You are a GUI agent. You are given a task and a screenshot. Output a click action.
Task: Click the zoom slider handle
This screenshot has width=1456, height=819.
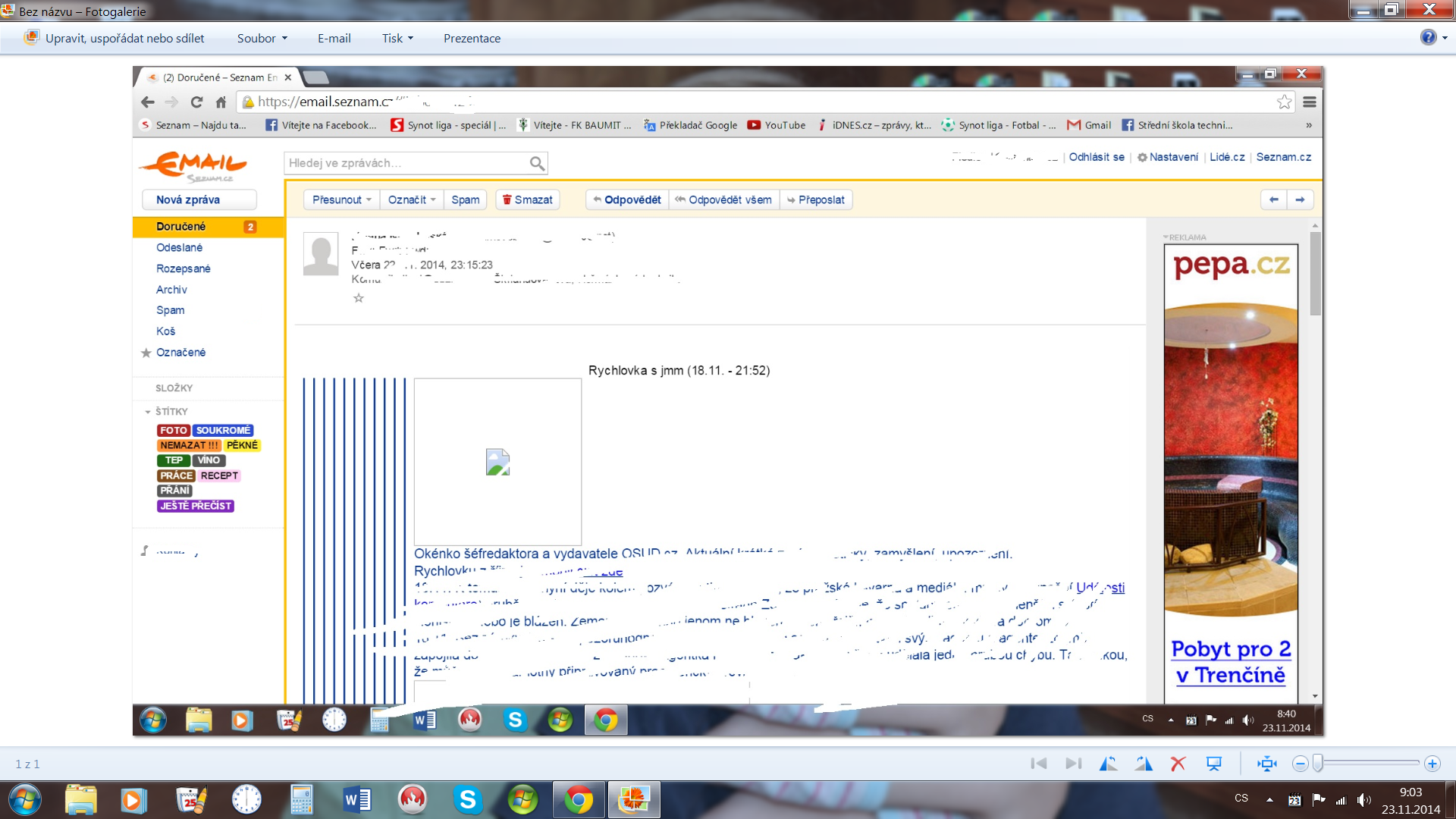click(x=1318, y=764)
